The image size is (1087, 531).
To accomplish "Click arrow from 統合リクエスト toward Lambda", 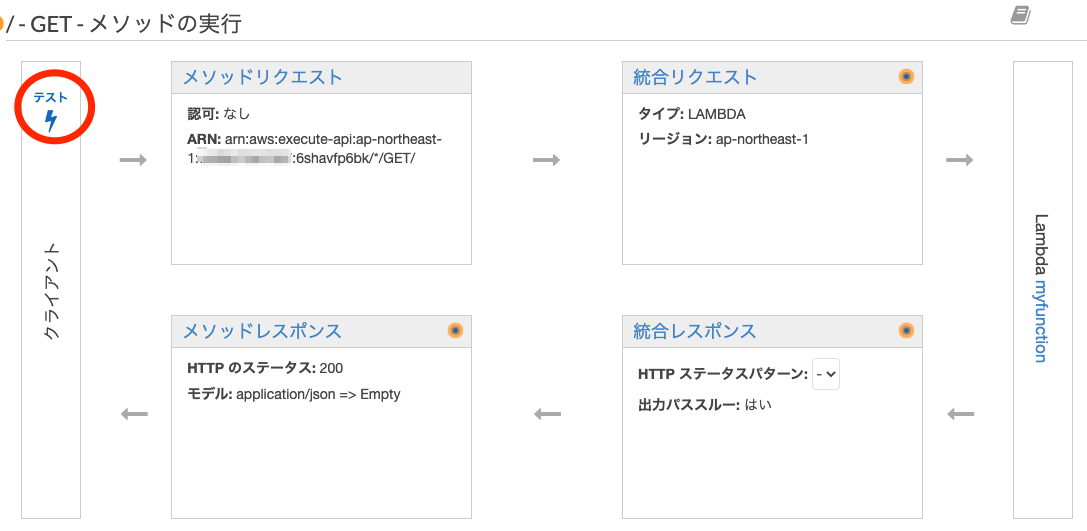I will [x=959, y=160].
